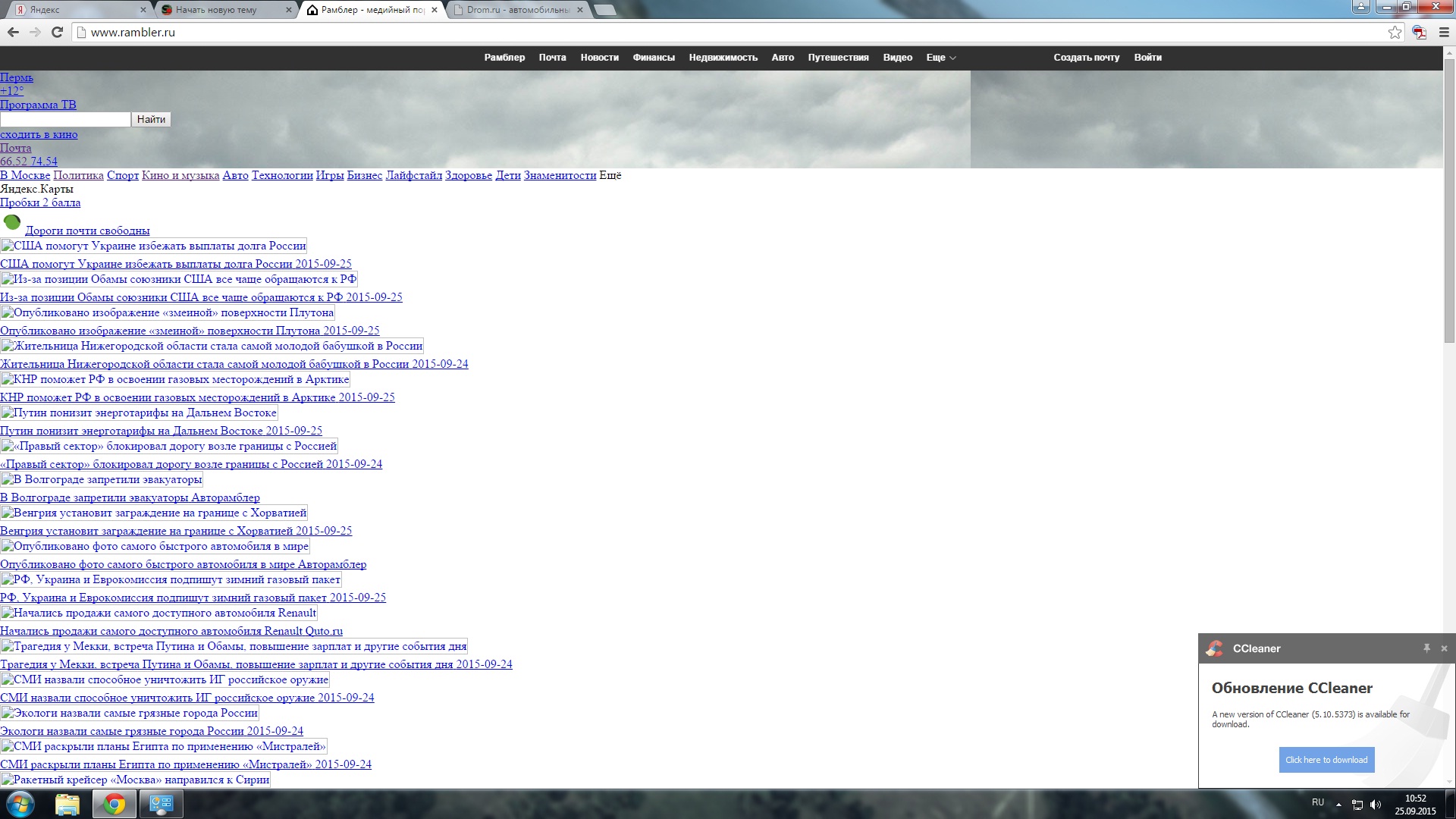Open the currency rates 66.52 74.54 link
Viewport: 1456px width, 819px height.
29,162
